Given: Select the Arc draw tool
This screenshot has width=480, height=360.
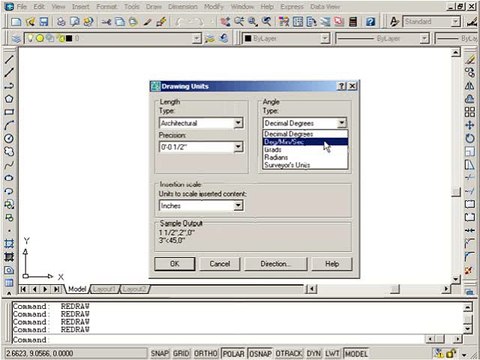Looking at the screenshot, I should 9,125.
